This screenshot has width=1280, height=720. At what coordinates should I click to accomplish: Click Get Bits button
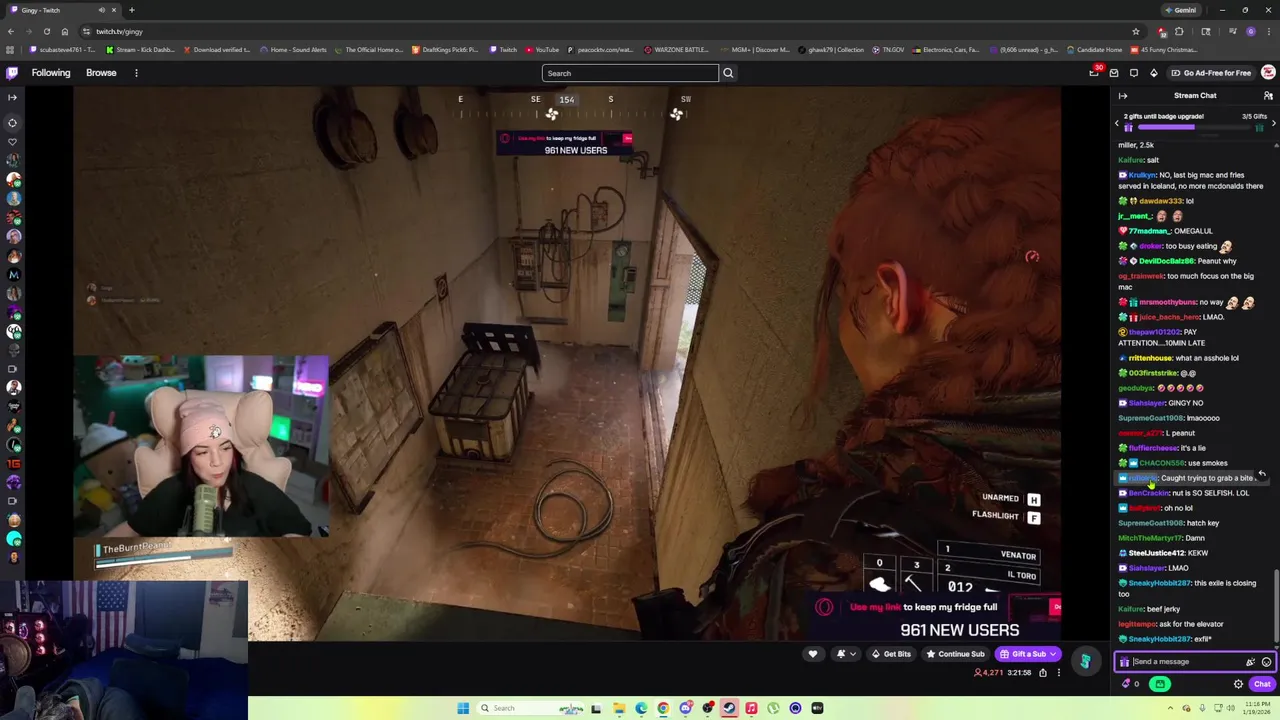point(890,654)
